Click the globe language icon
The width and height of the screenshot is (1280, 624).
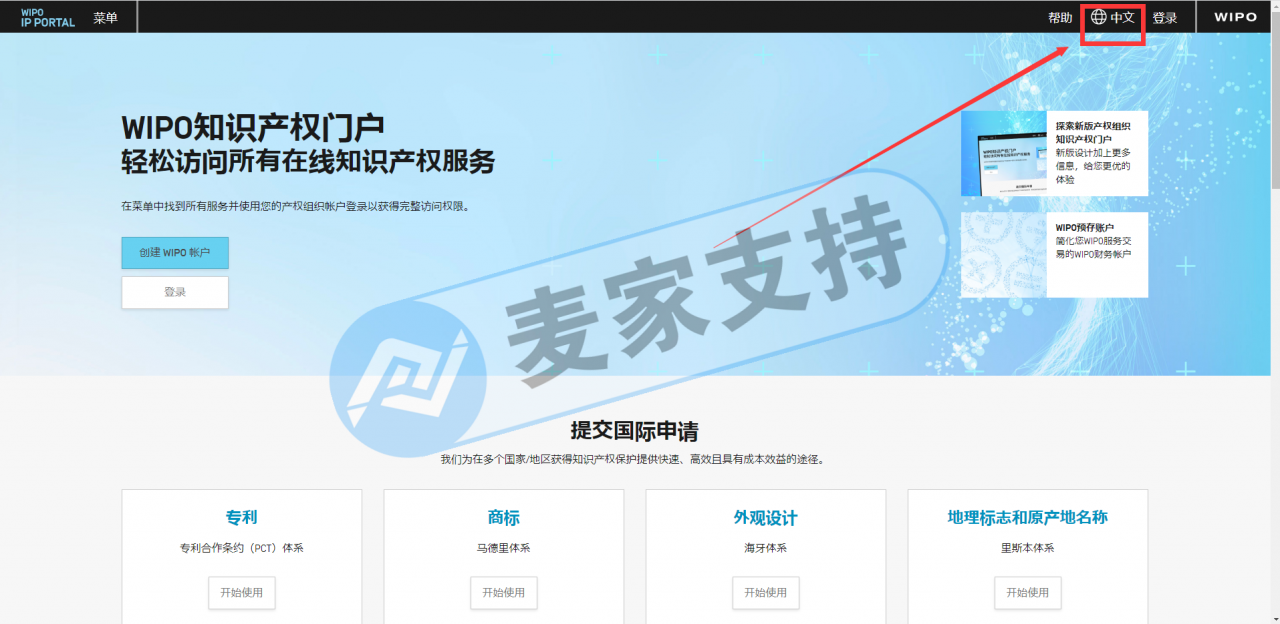[x=1099, y=17]
